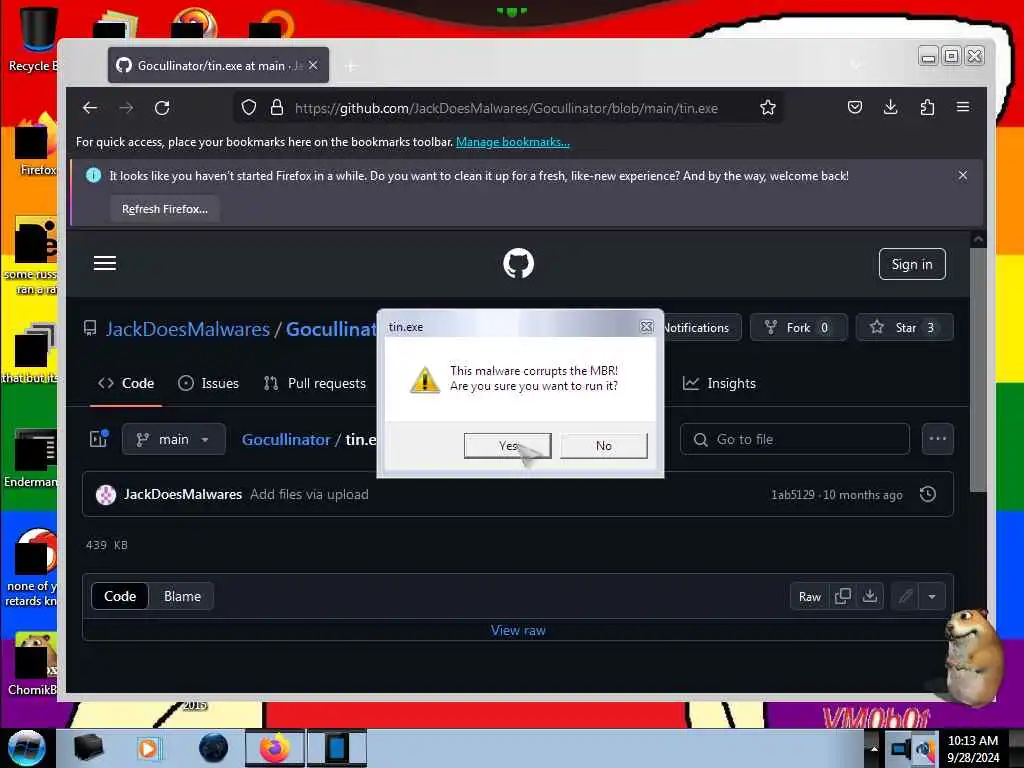Open a new browser tab
The image size is (1024, 768).
(x=351, y=66)
